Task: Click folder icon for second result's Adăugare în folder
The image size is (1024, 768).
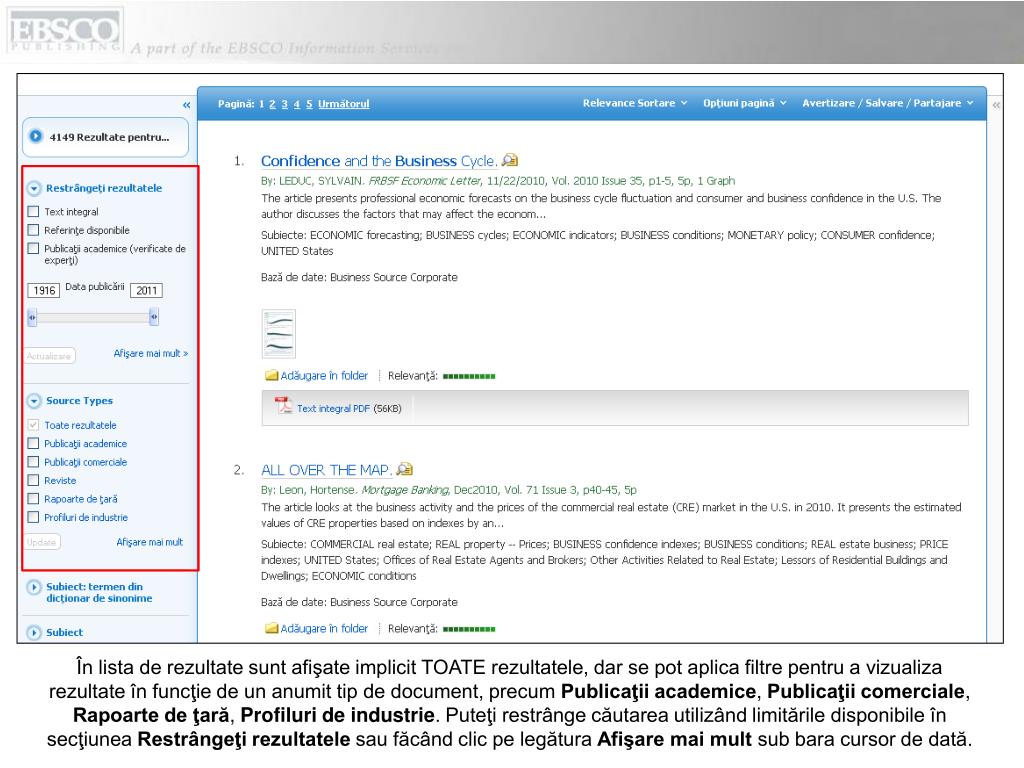Action: pyautogui.click(x=271, y=629)
